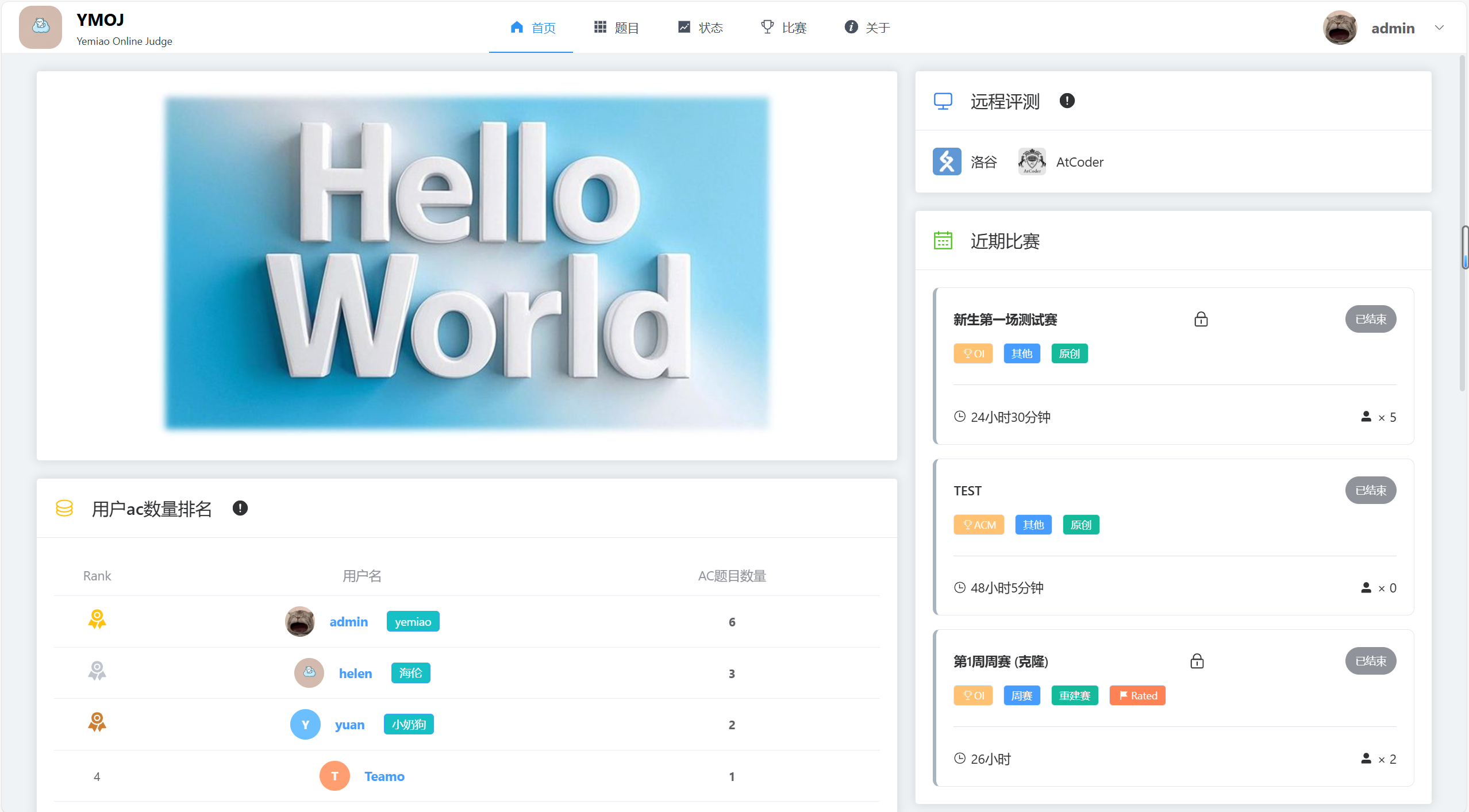Click lock icon on 第1周周赛 (克隆) contest
The width and height of the screenshot is (1469, 812).
coord(1197,661)
